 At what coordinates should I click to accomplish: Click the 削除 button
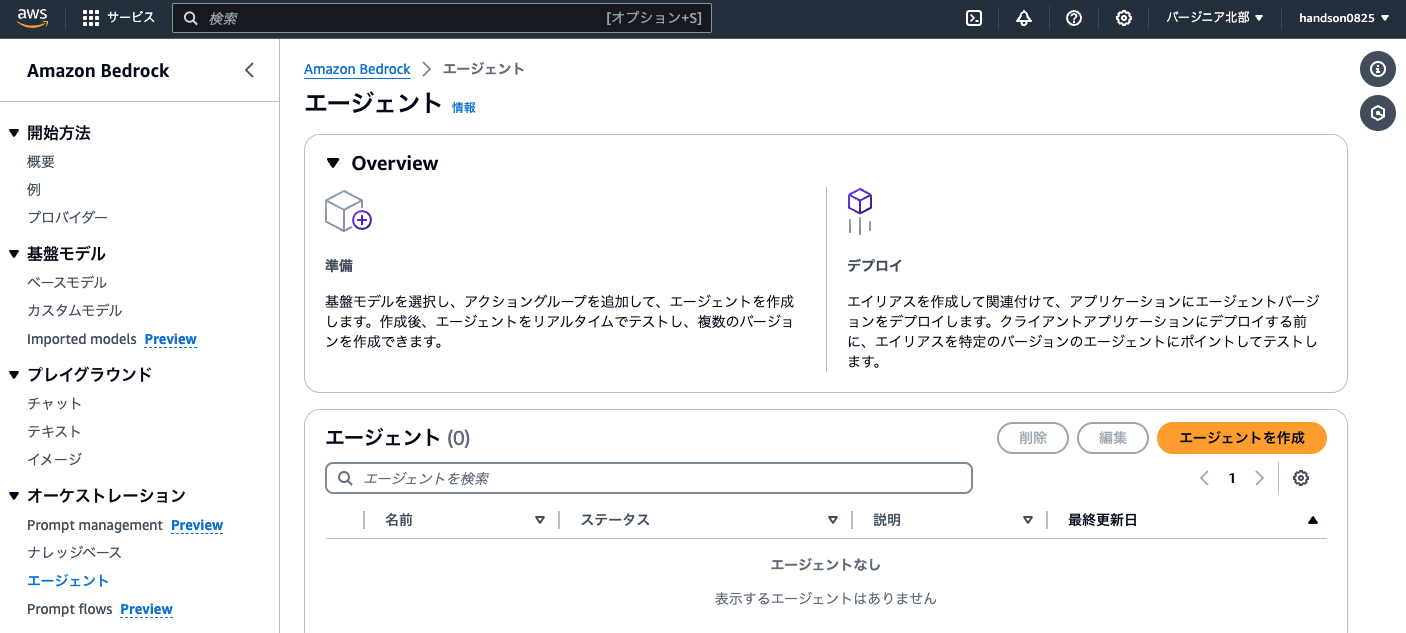(1033, 438)
